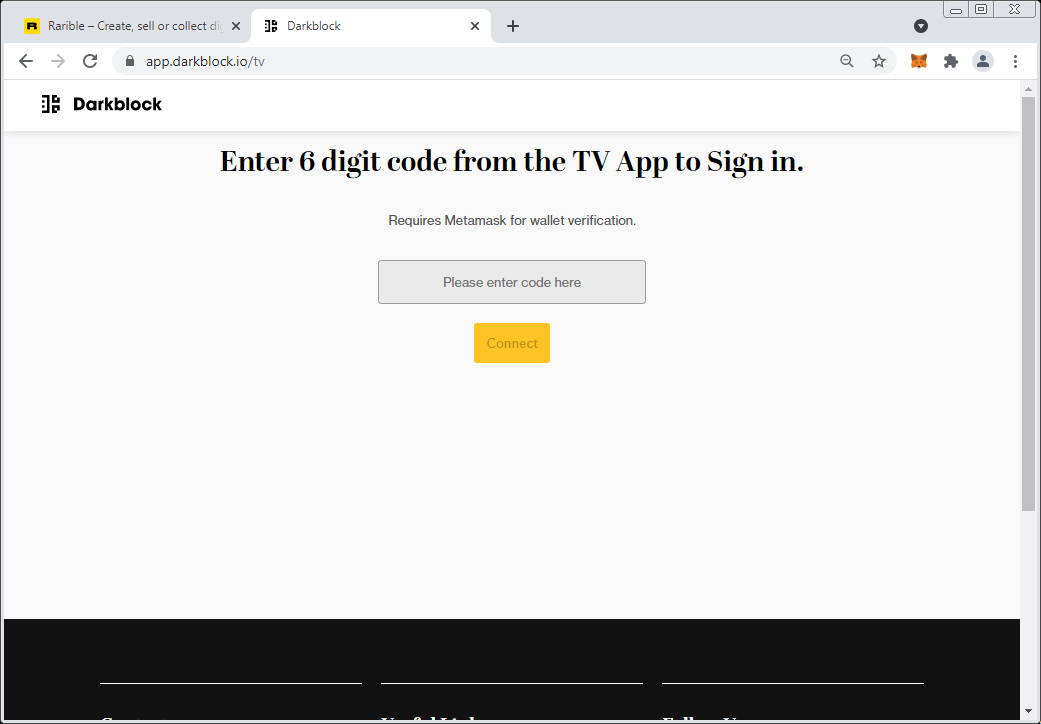Click the 'Enter 6 digit code' heading

coord(512,162)
